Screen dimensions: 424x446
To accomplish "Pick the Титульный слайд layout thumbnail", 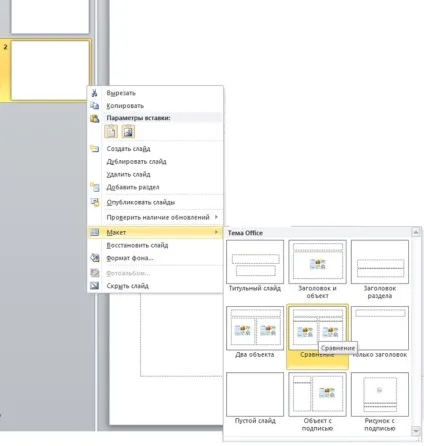I will (x=255, y=262).
